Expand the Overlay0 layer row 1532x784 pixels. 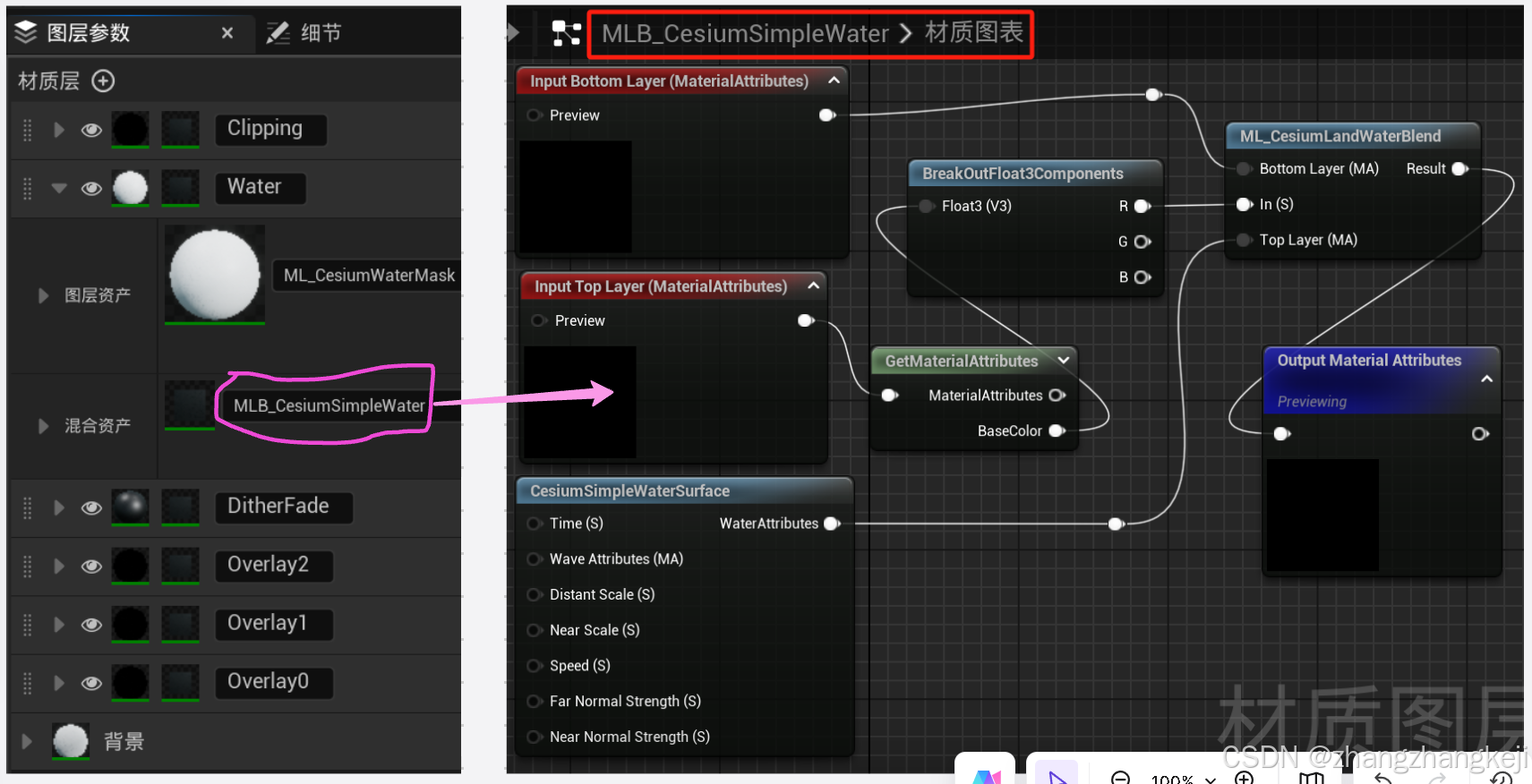pyautogui.click(x=59, y=683)
